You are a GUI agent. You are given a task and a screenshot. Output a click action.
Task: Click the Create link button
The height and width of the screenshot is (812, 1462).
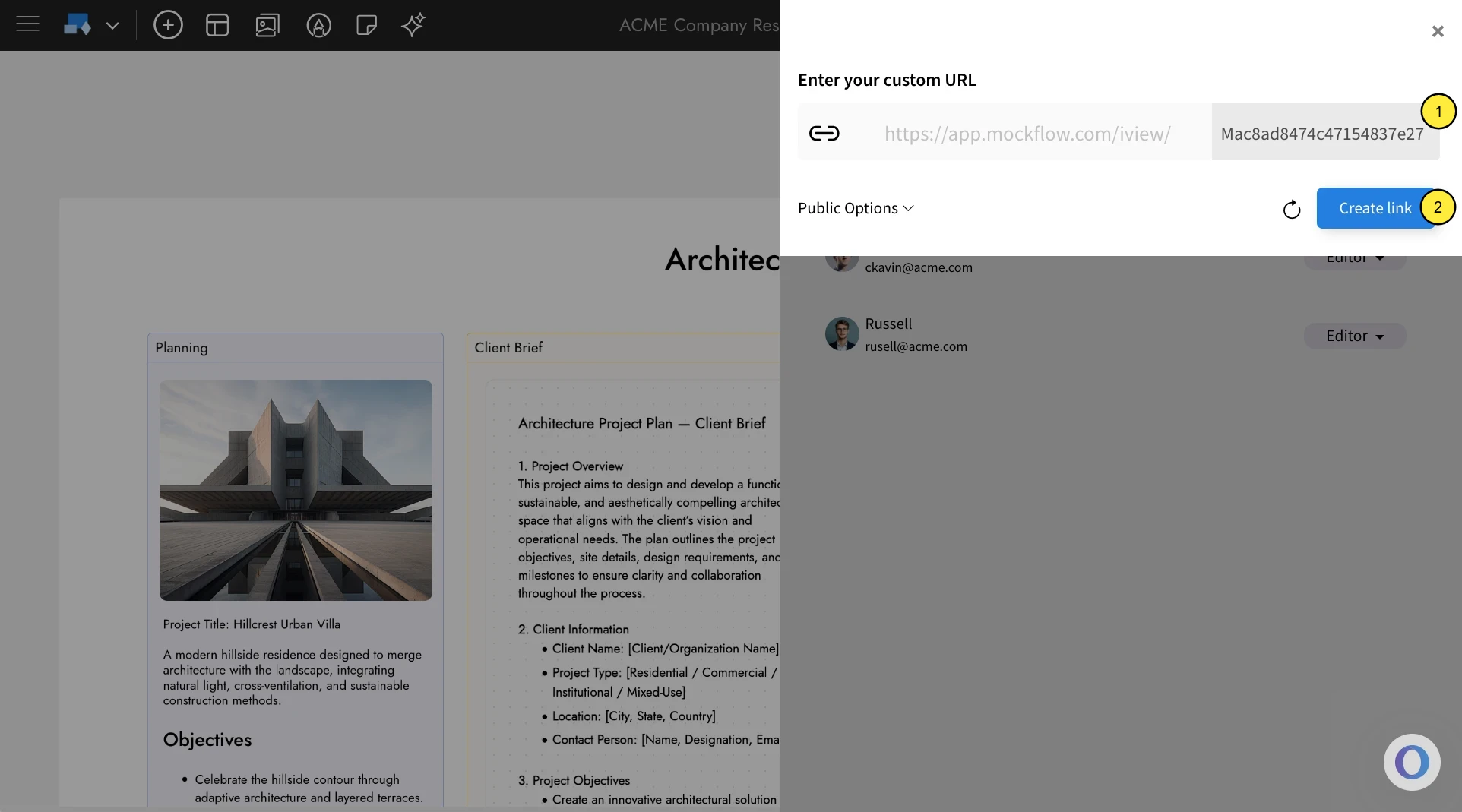1375,207
